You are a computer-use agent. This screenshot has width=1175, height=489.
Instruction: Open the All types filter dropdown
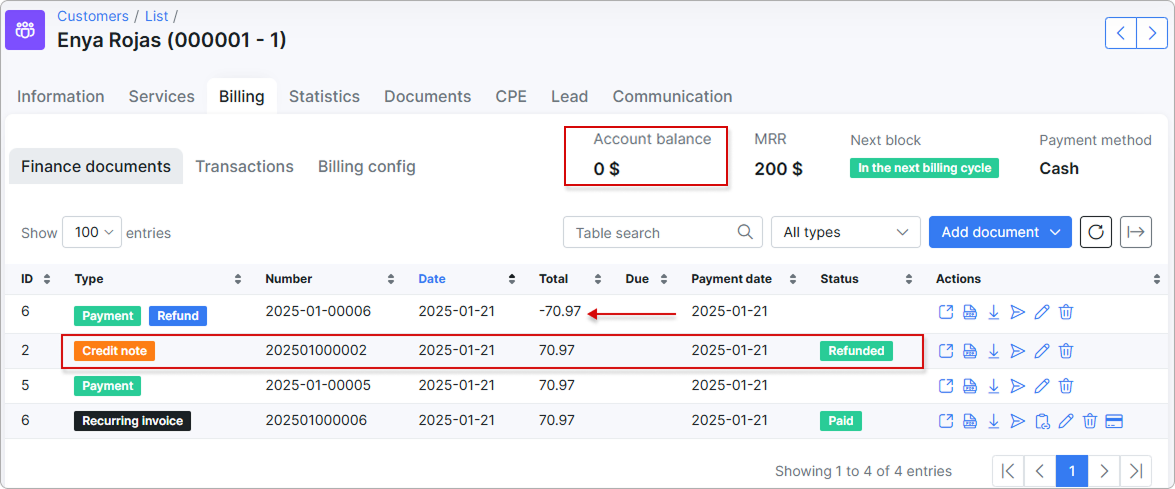click(x=845, y=232)
